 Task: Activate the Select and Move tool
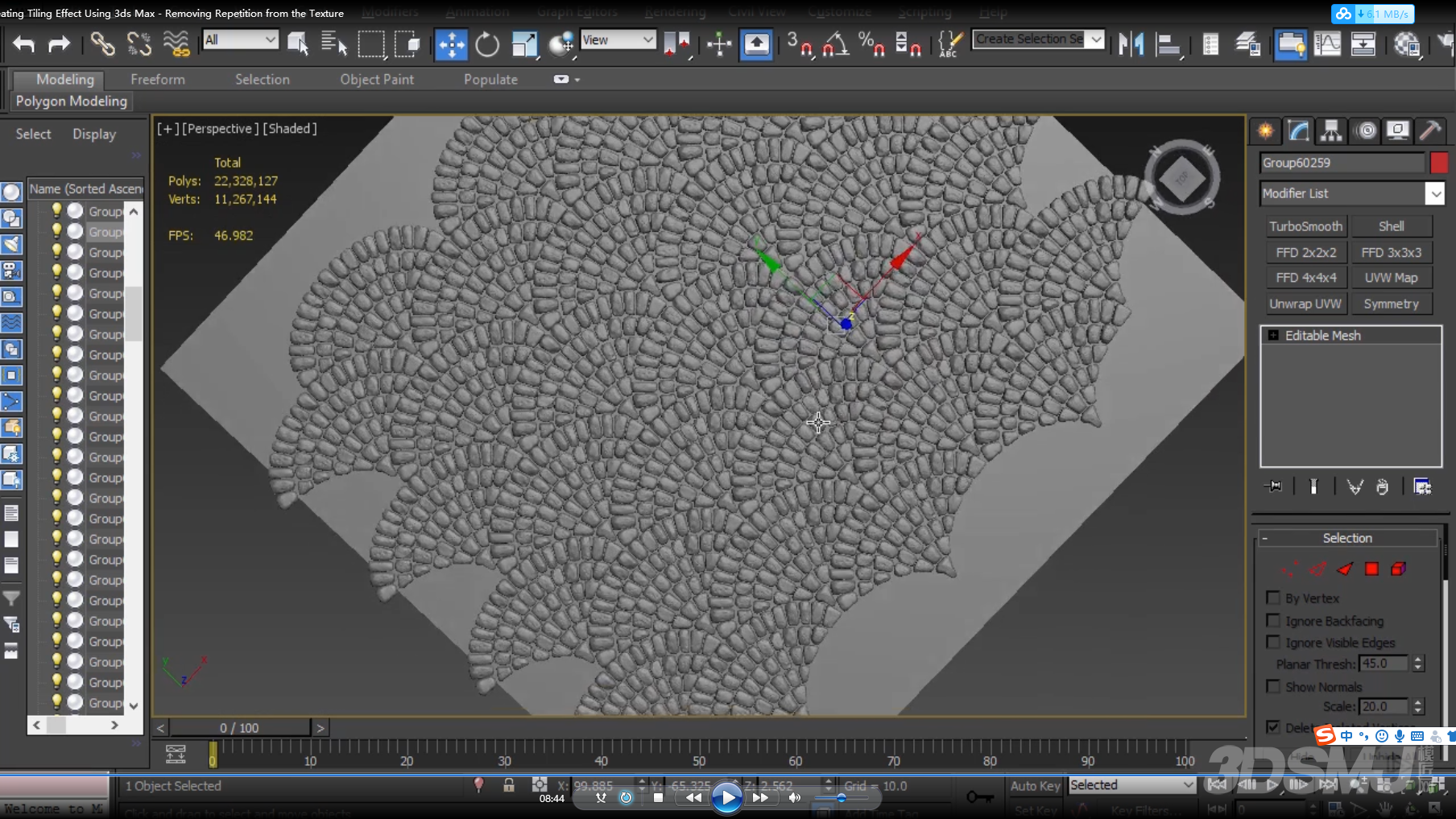pyautogui.click(x=451, y=44)
